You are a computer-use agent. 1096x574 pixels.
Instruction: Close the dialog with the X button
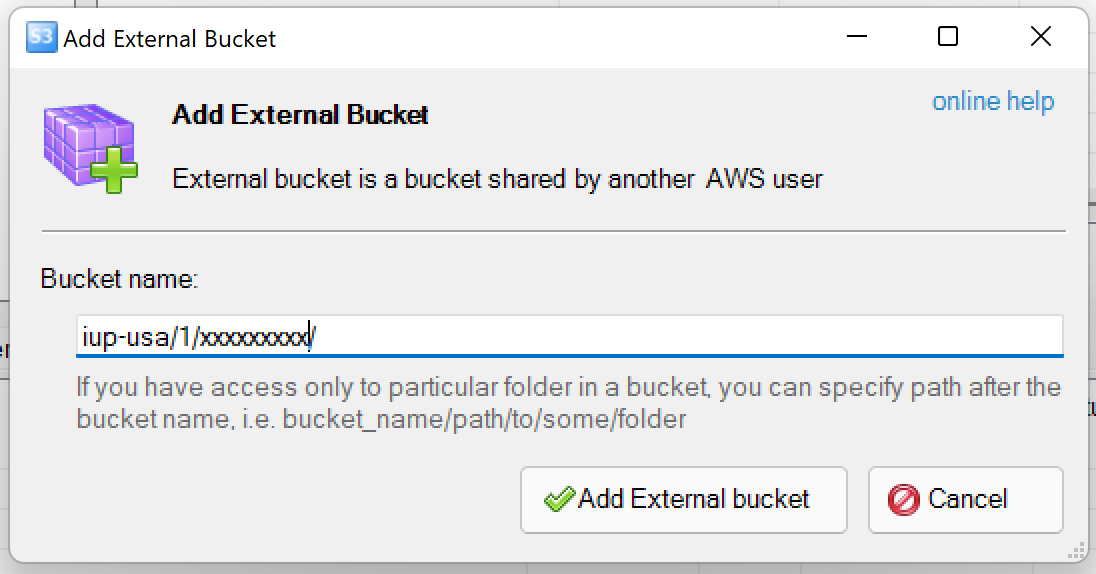pos(1040,38)
